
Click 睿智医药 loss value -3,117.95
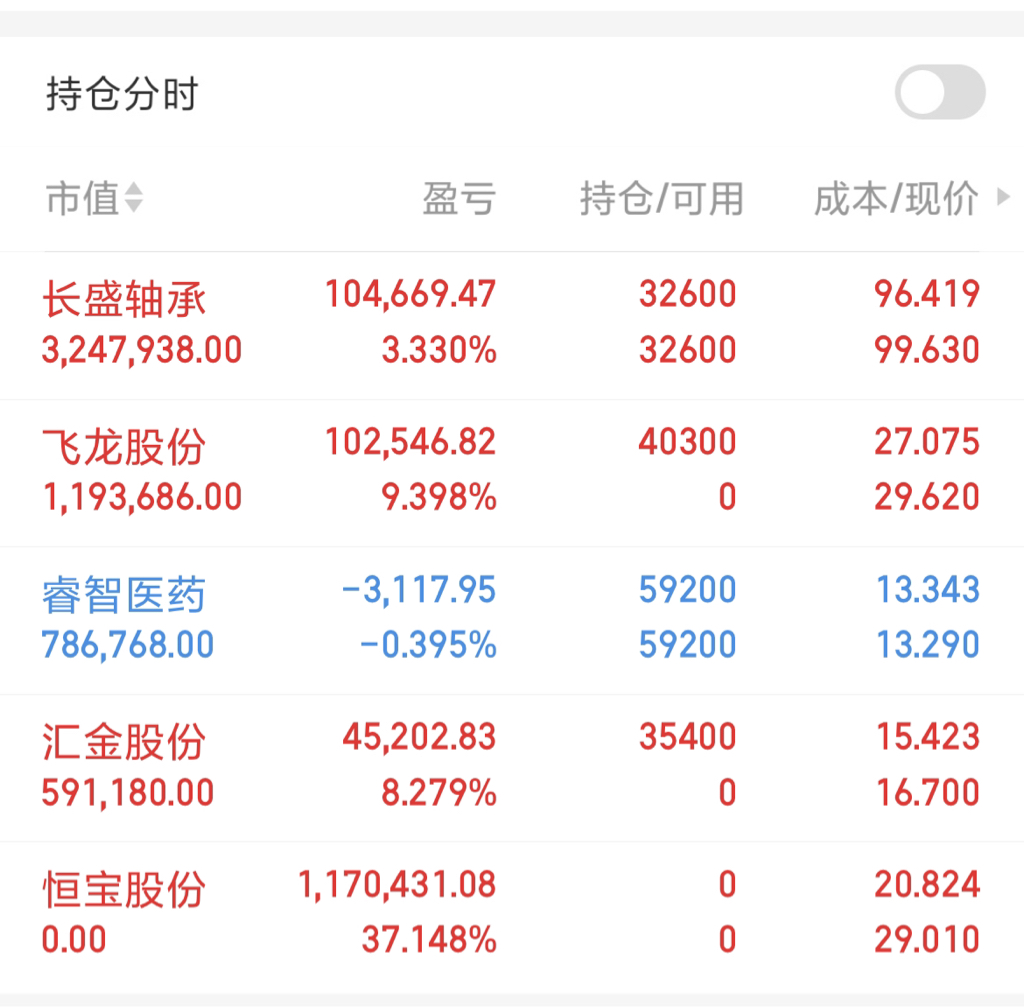tap(419, 590)
